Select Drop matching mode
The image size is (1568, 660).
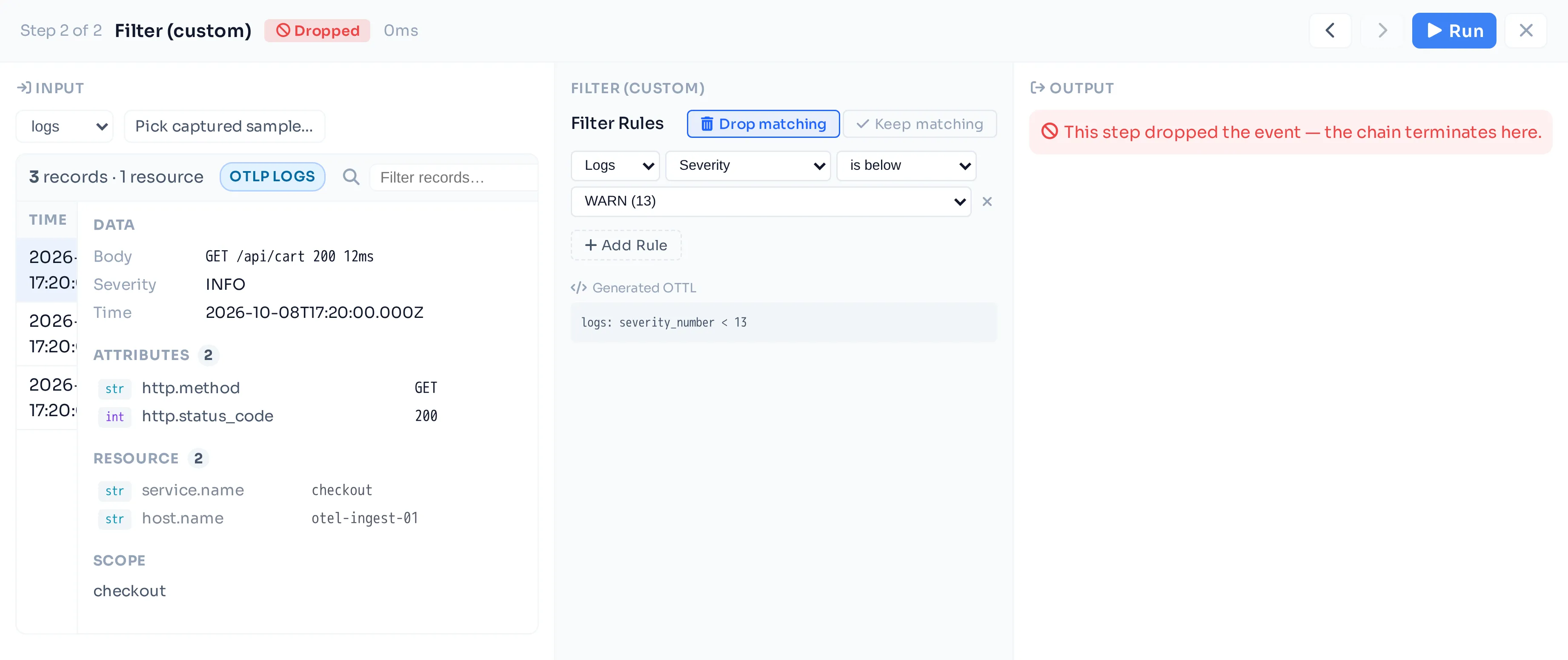coord(763,124)
